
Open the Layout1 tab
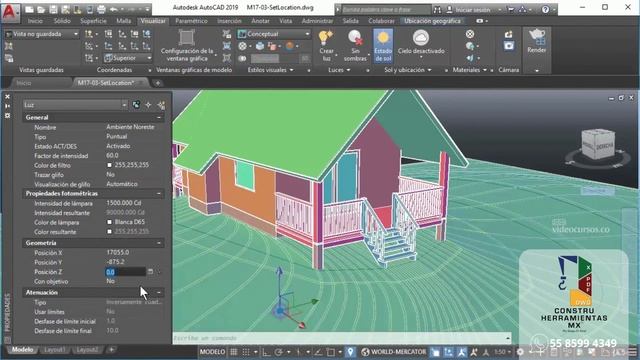[x=54, y=350]
